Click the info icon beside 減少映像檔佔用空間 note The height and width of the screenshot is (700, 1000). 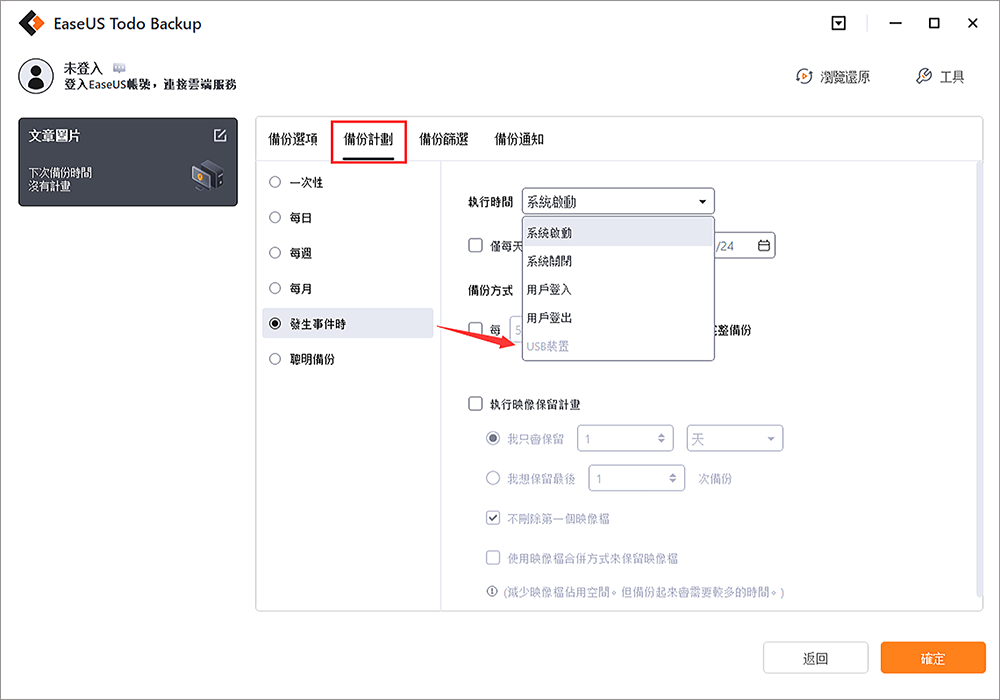tap(492, 592)
